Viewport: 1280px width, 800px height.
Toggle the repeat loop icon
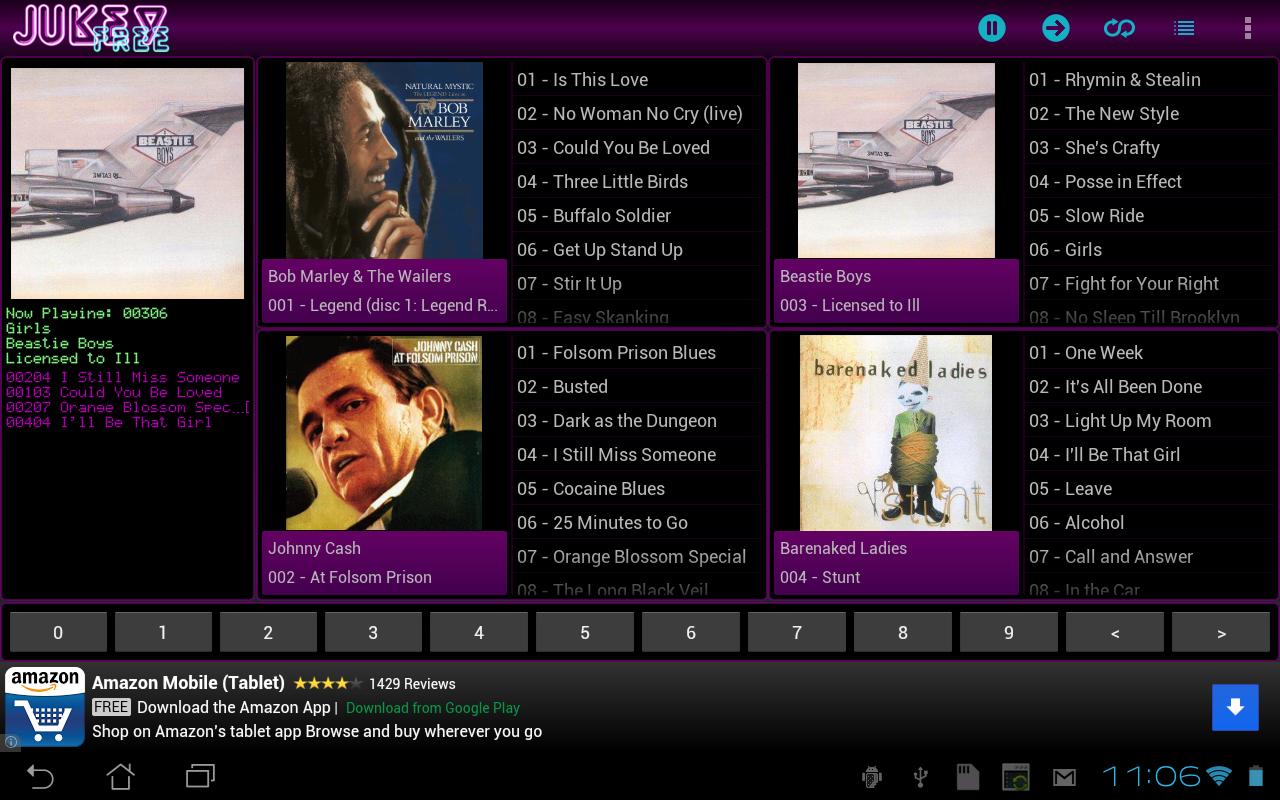click(x=1119, y=28)
